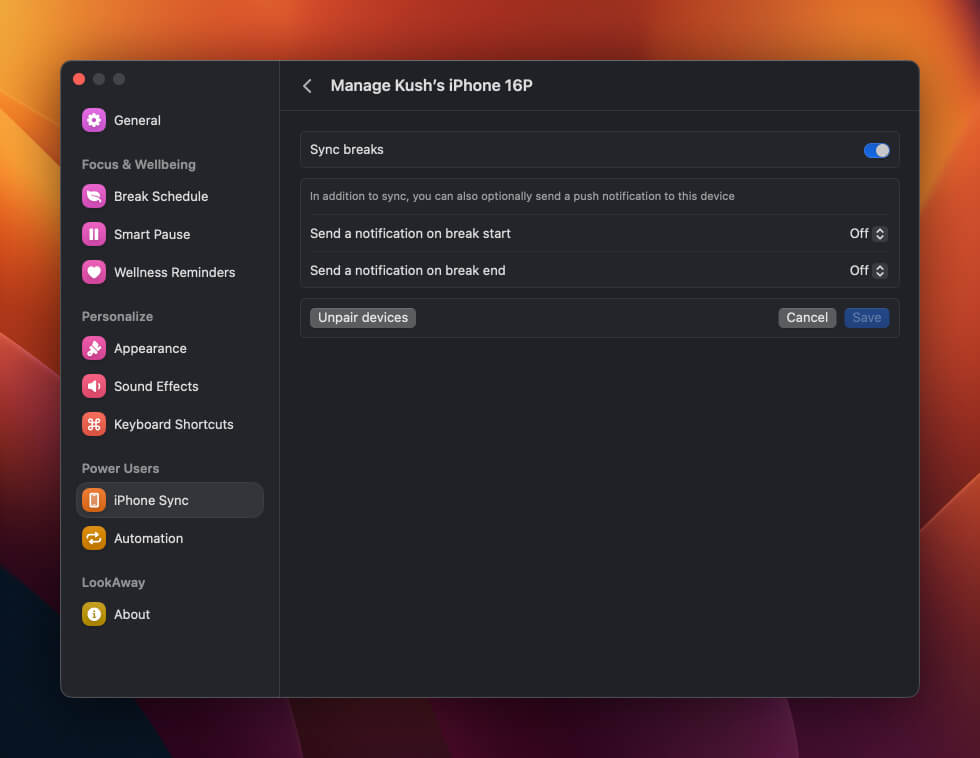The height and width of the screenshot is (758, 980).
Task: Save the iPhone sync settings
Action: pos(866,317)
